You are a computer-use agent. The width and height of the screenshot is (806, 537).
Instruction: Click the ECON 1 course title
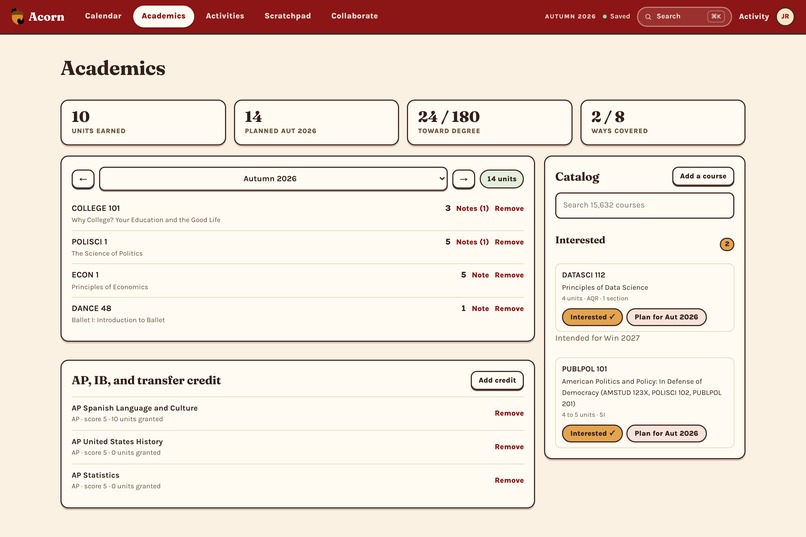(85, 275)
